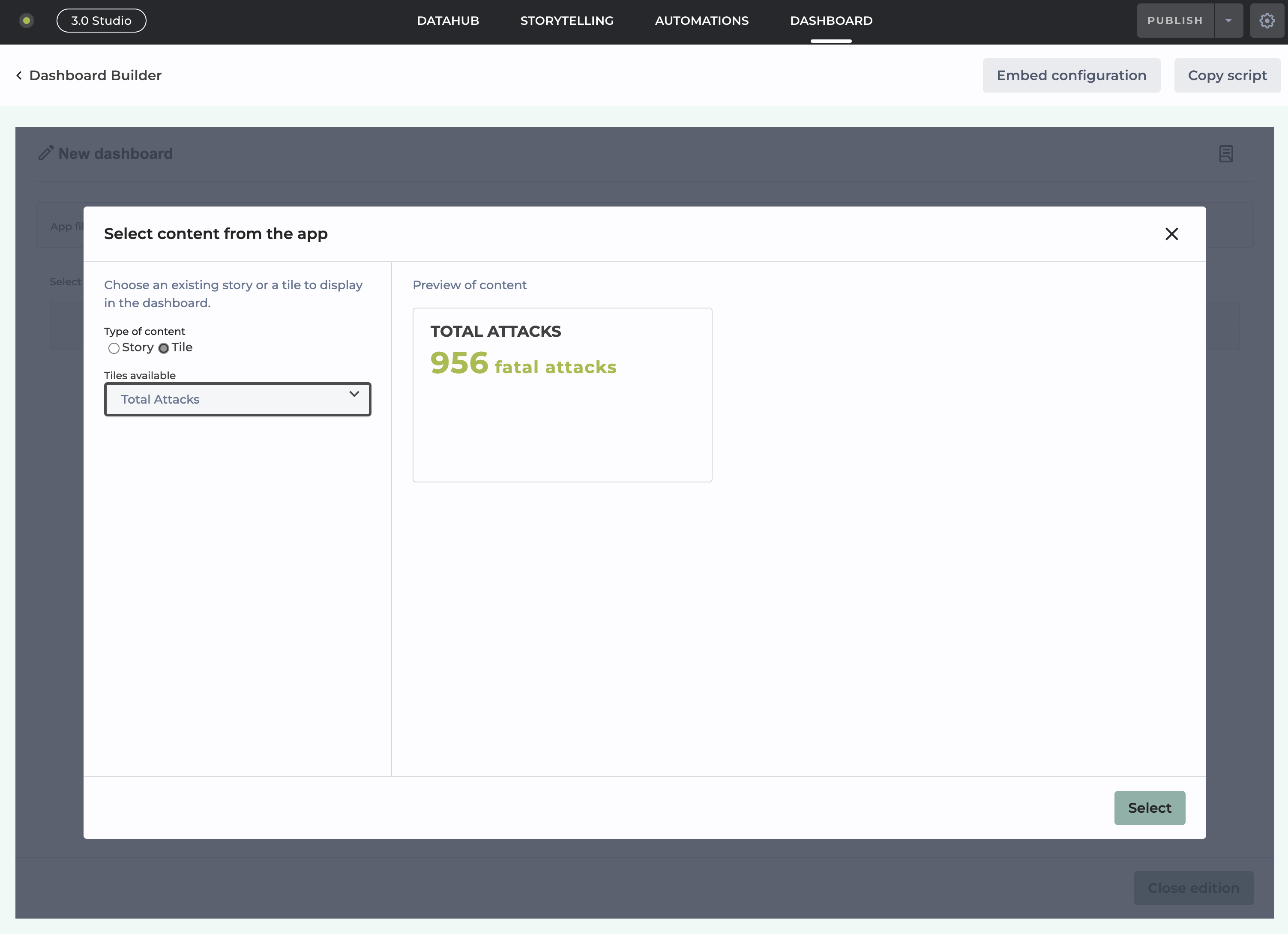Click the settings gear icon
This screenshot has height=934, width=1288.
click(x=1267, y=21)
